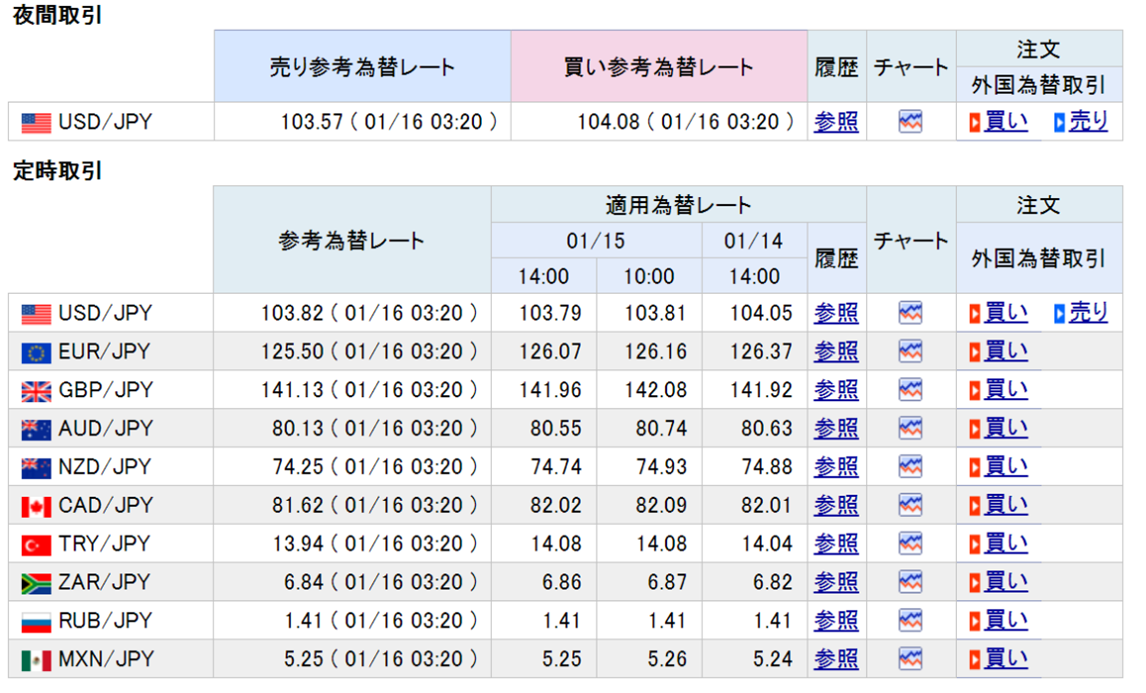Click the 6.87 ZAR/JPY rate
1146x693 pixels.
point(667,583)
